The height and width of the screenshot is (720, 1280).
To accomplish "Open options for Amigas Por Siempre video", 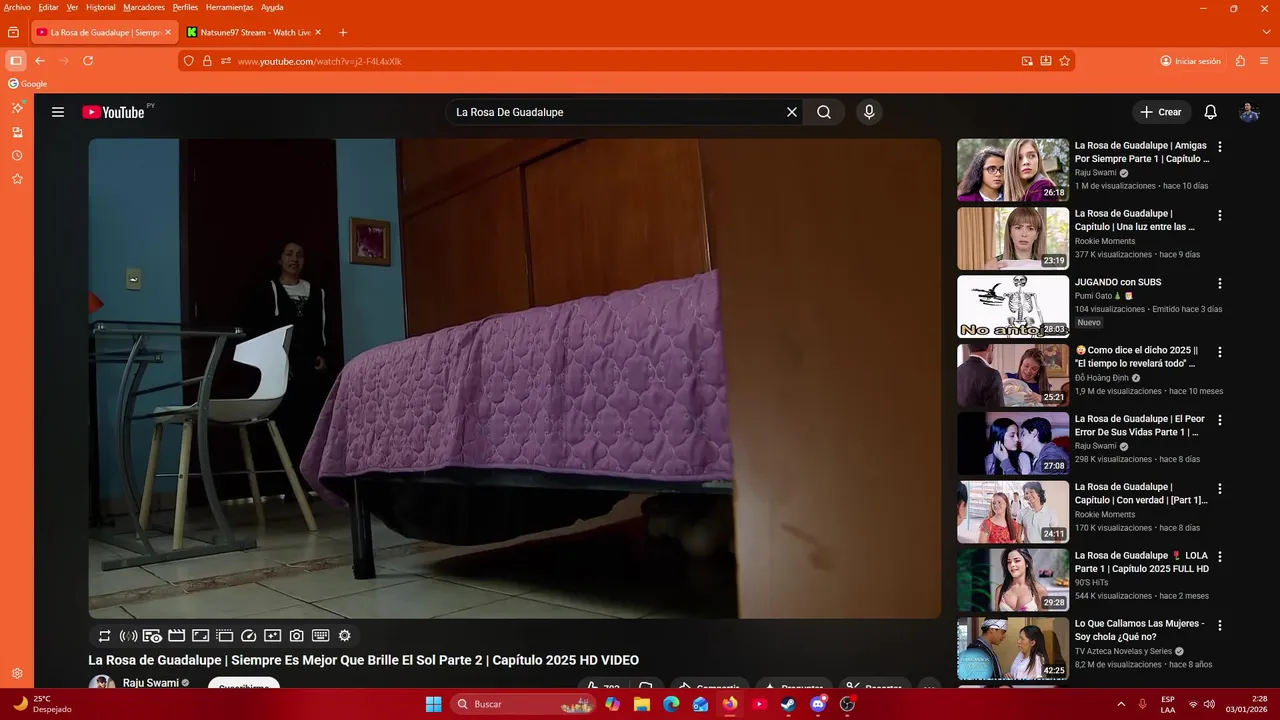I will tap(1219, 147).
